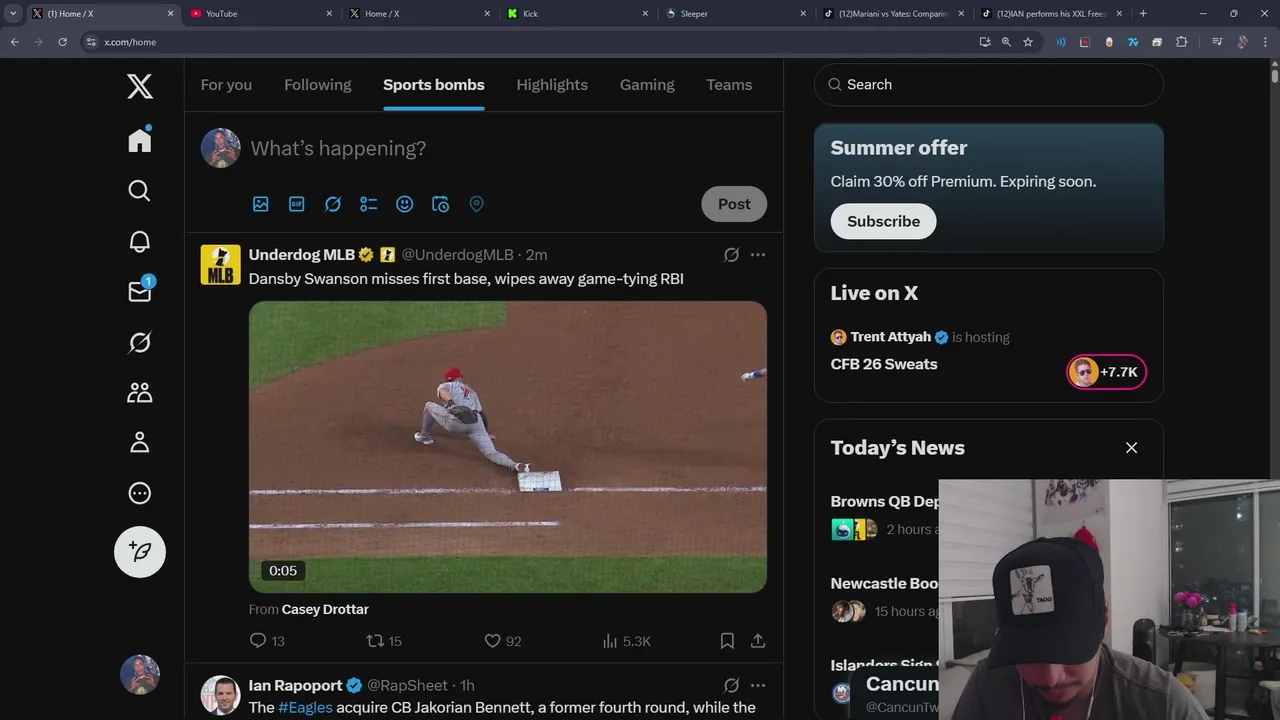Share the Underdog MLB post
Image resolution: width=1280 pixels, height=720 pixels.
[x=758, y=641]
